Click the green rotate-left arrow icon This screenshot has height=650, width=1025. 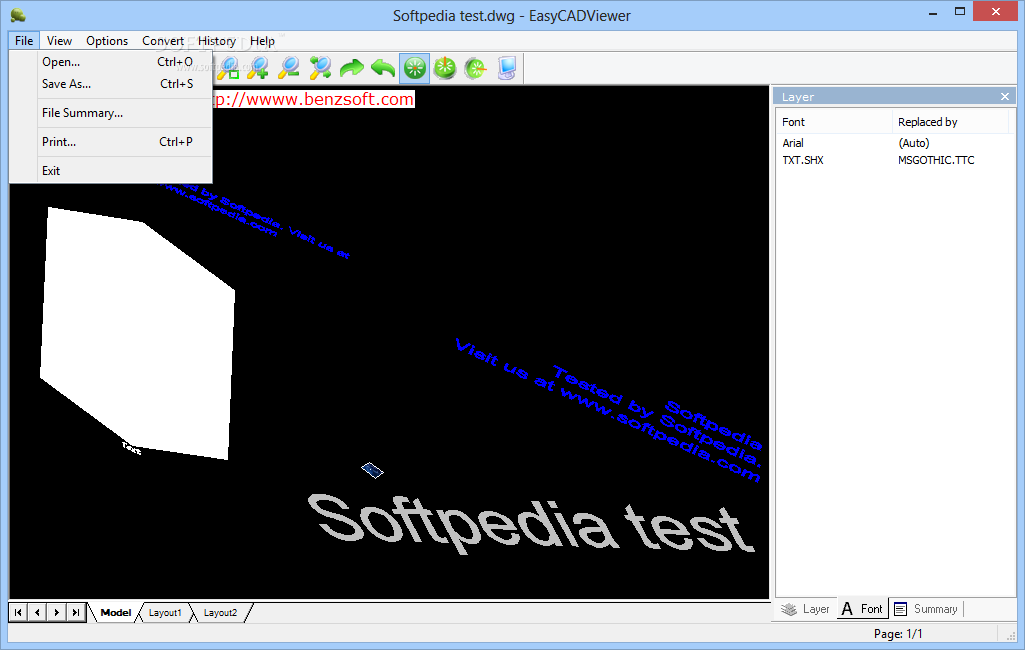click(383, 68)
